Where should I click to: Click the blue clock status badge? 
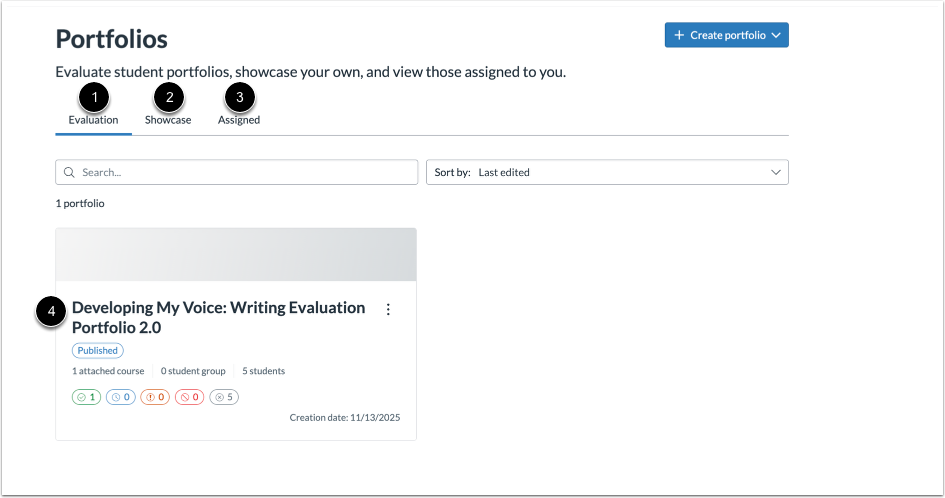click(121, 397)
